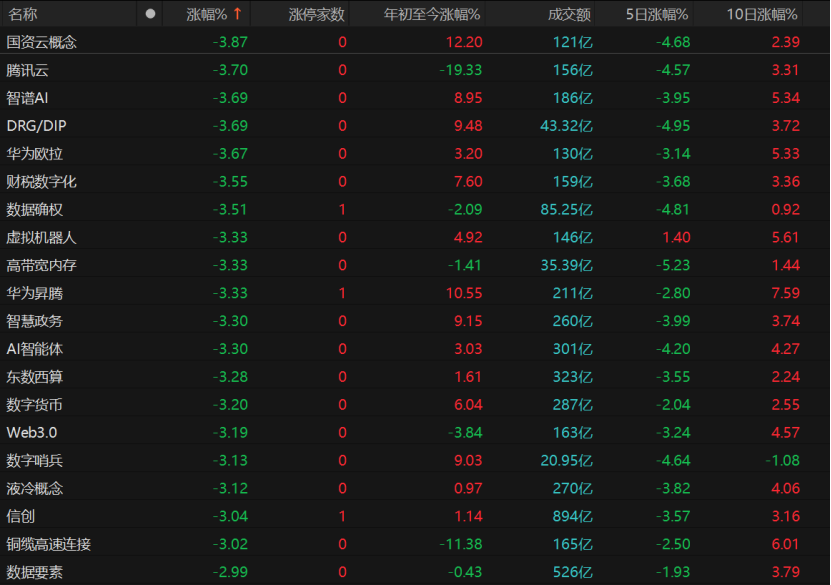Open the DRG/DIP sector entry
The height and width of the screenshot is (585, 831).
pos(36,126)
